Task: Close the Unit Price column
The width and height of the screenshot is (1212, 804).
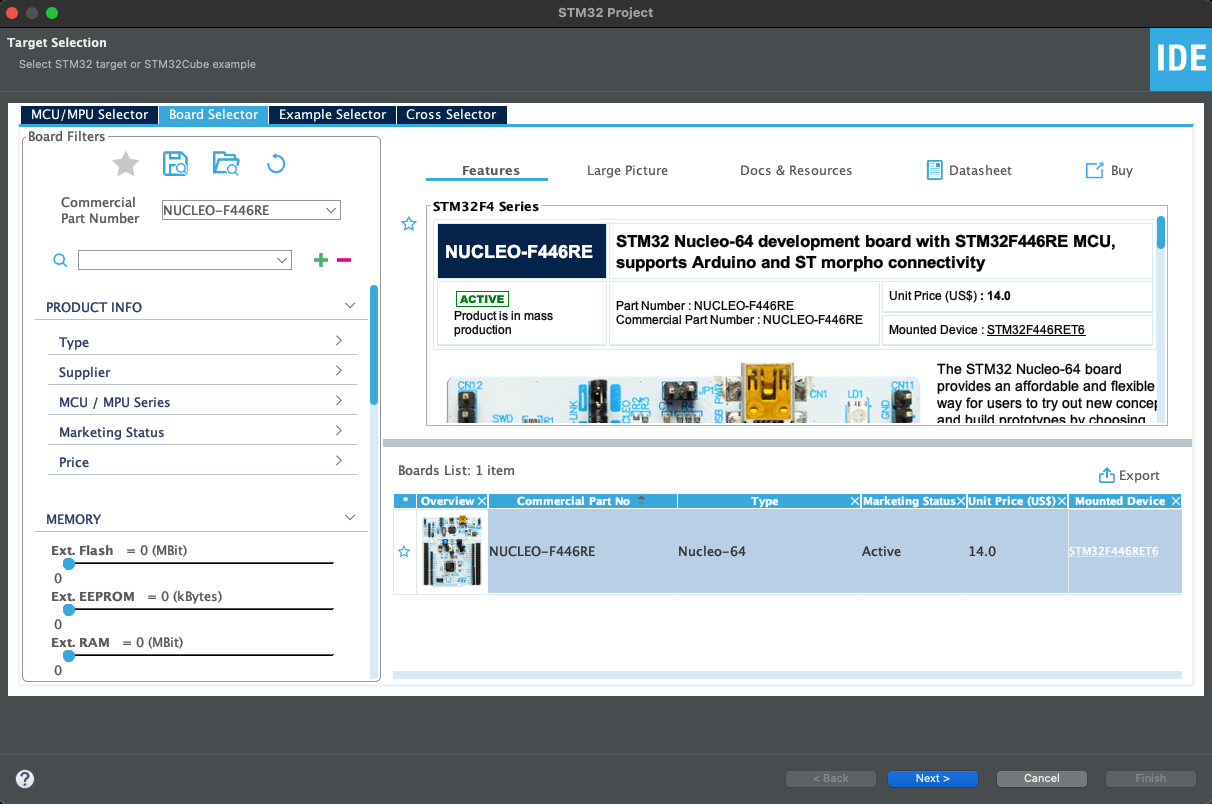Action: pos(1063,501)
